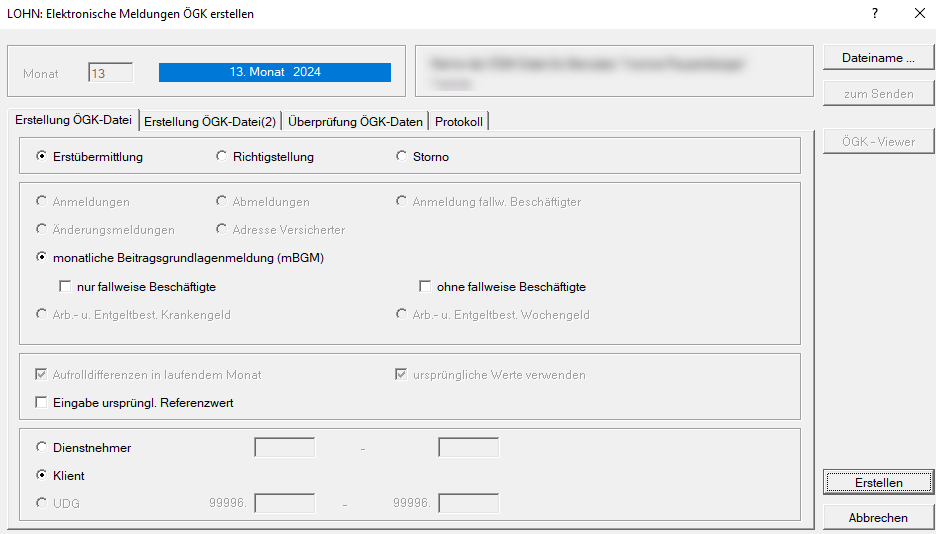
Task: Click the help question mark icon
Action: [874, 14]
